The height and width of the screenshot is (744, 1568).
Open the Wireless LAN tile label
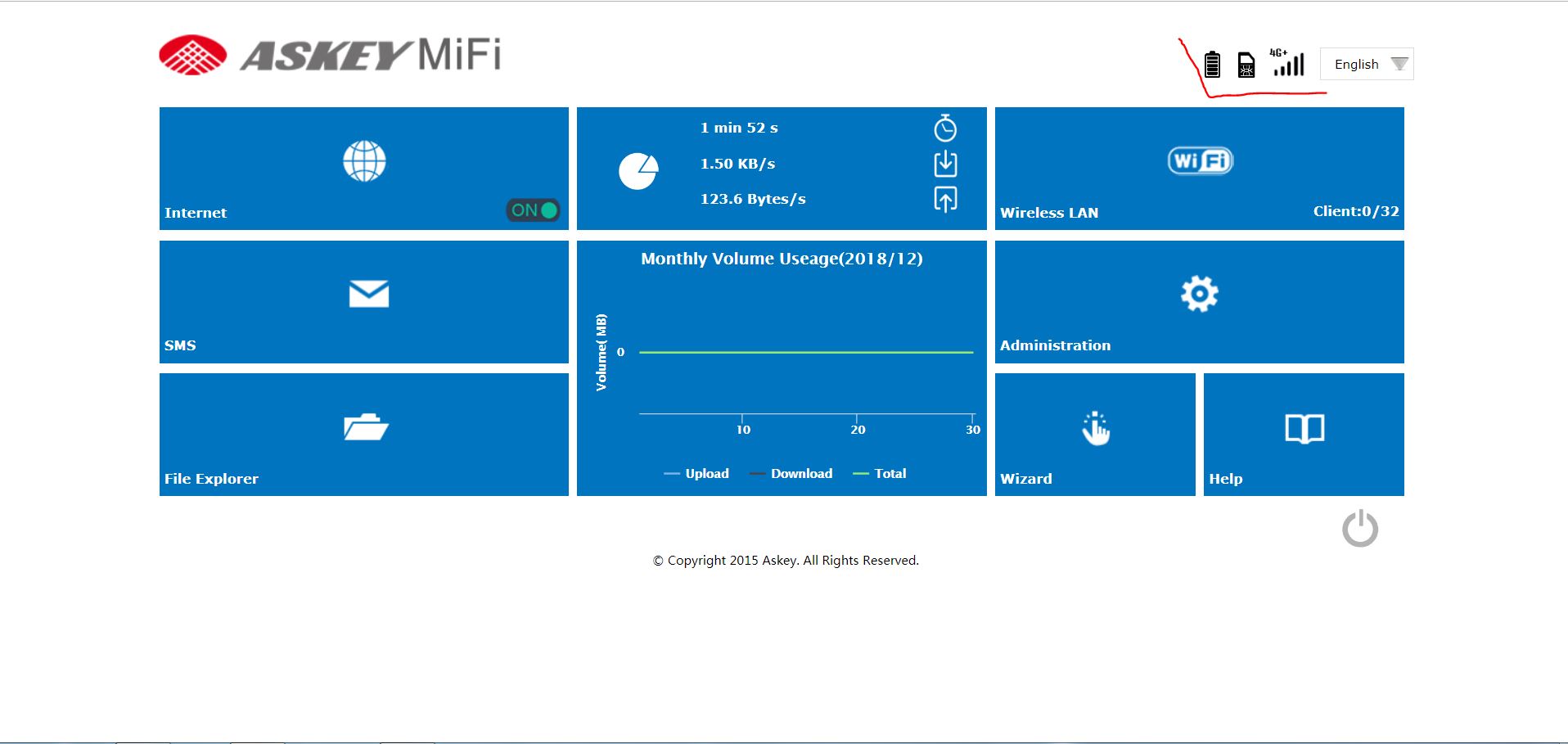1049,213
